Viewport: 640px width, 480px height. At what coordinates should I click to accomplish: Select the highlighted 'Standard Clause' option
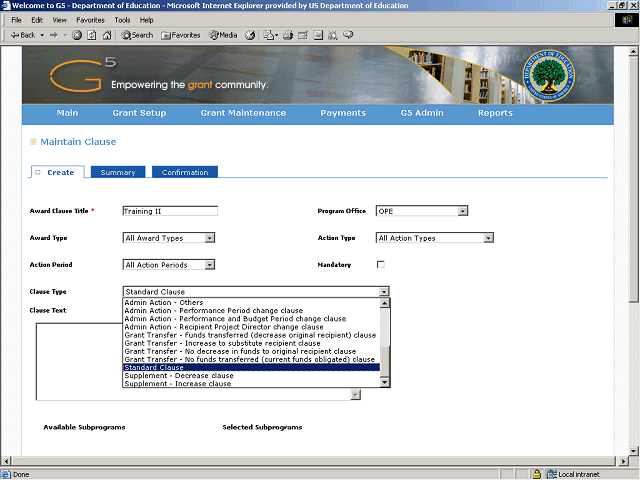(251, 367)
